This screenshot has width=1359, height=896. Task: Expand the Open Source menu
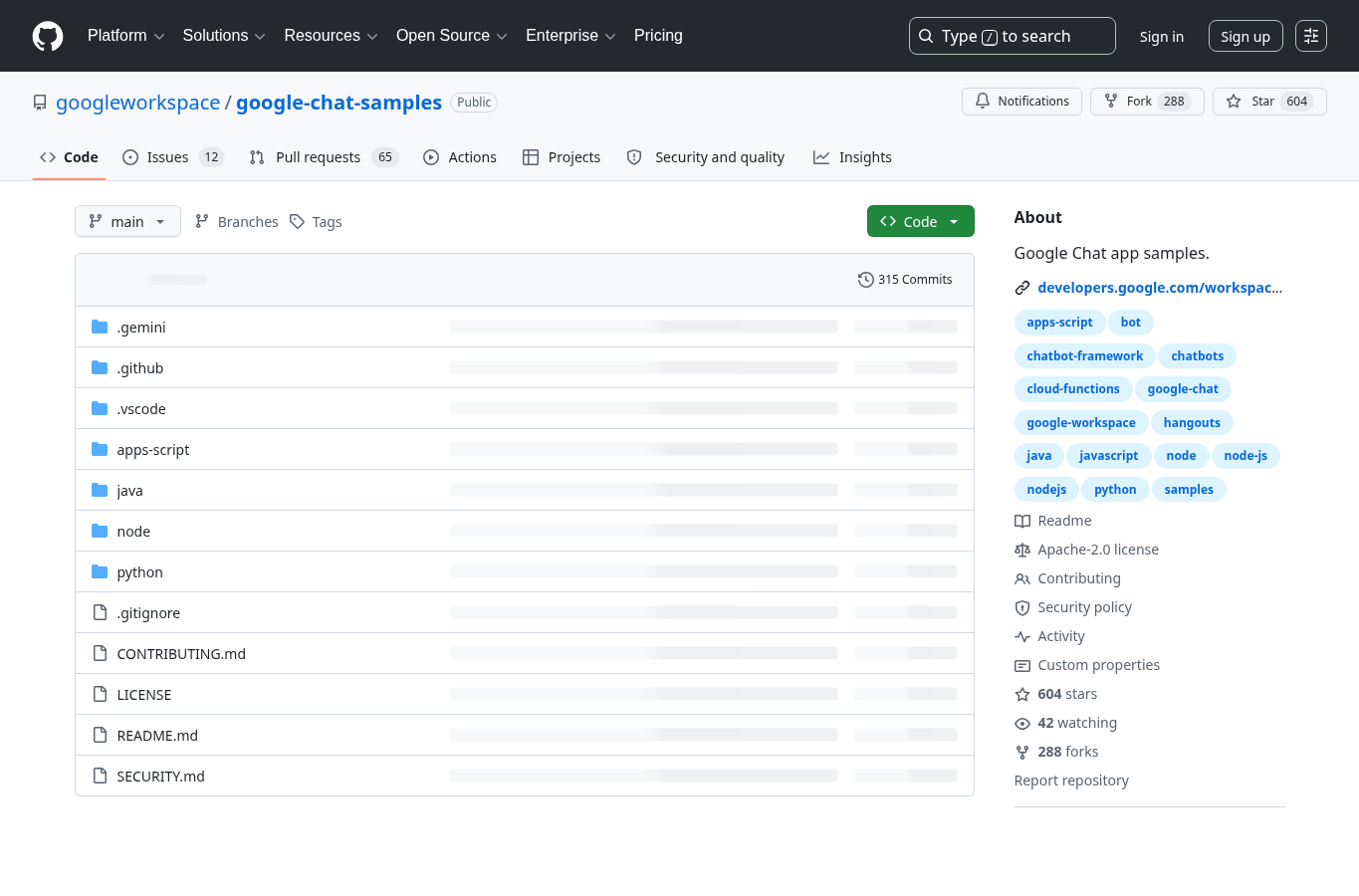click(x=452, y=36)
